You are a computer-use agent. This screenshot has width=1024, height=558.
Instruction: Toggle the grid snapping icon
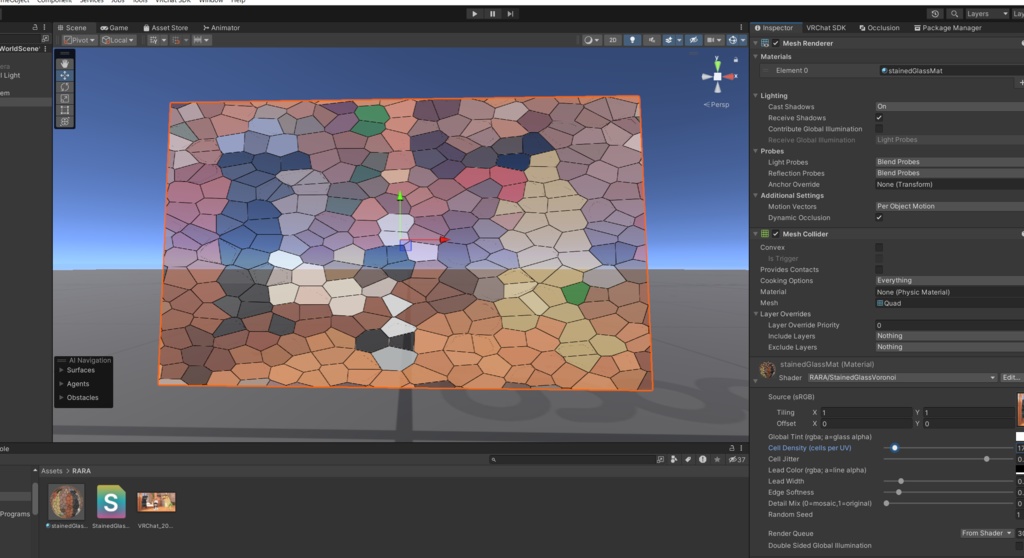tap(176, 40)
